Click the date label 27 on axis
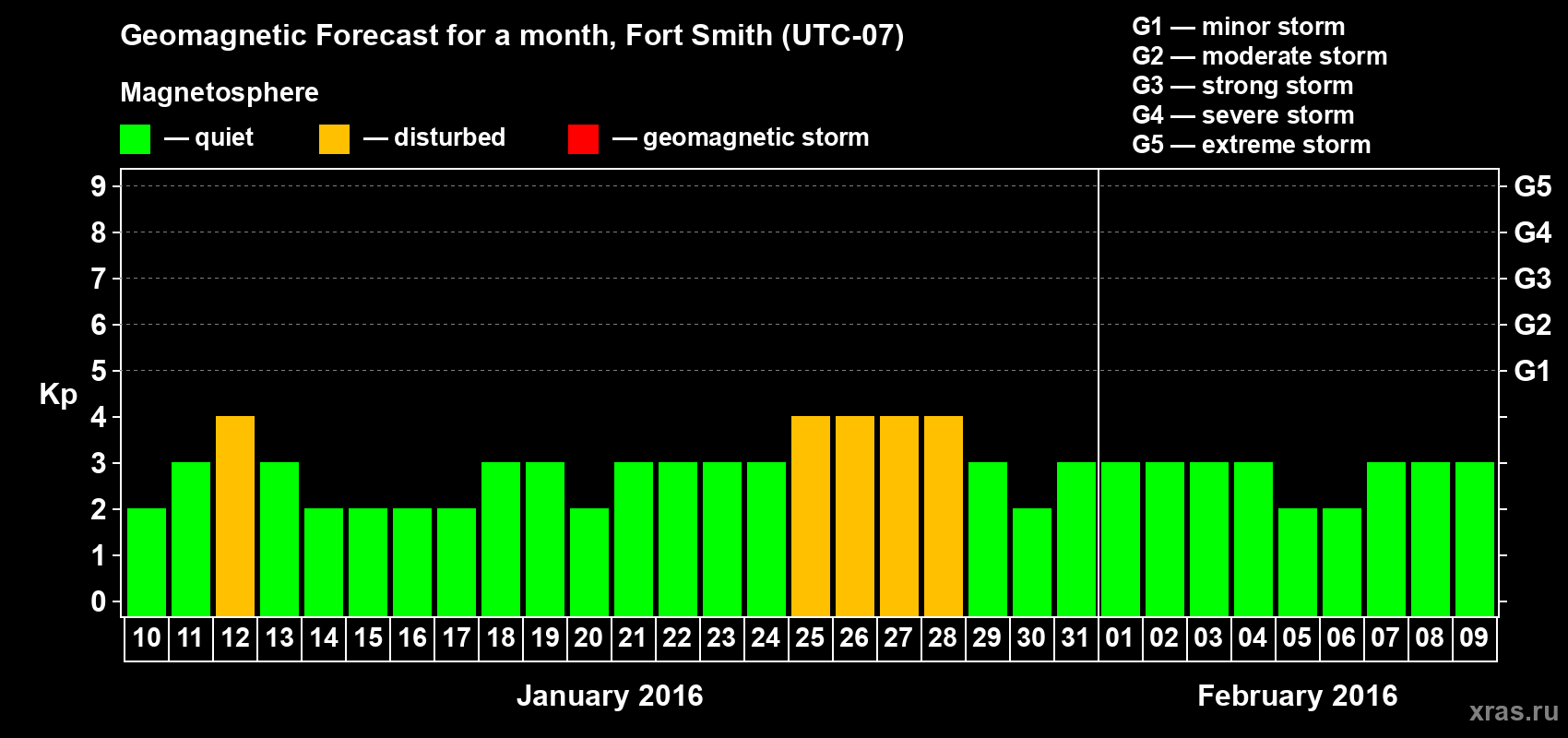 tap(899, 638)
